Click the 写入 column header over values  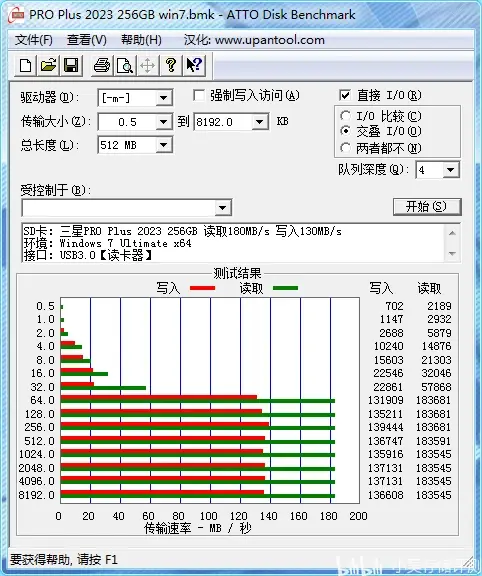point(381,288)
